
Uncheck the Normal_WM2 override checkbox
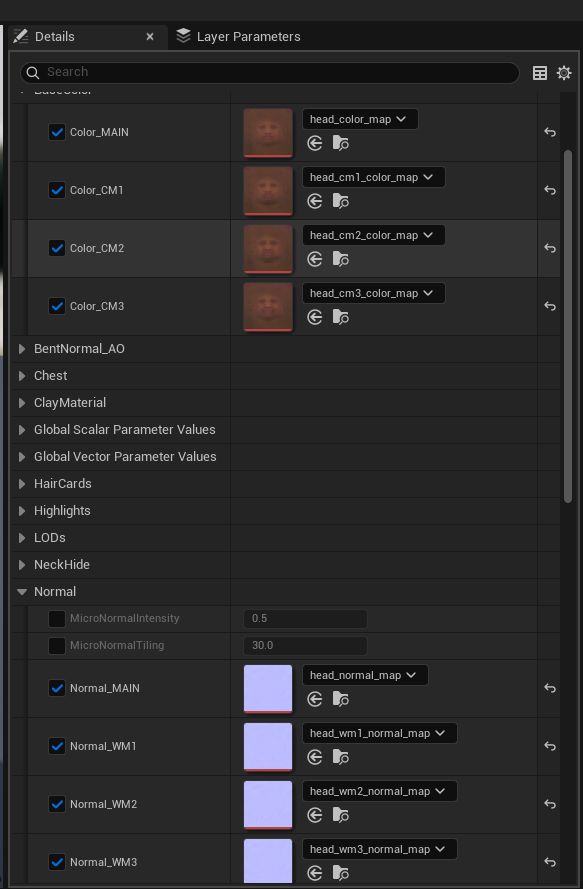pos(57,803)
